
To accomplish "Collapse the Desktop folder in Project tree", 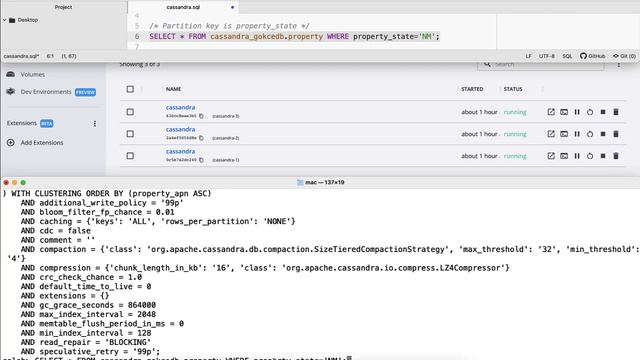I will click(x=4, y=20).
